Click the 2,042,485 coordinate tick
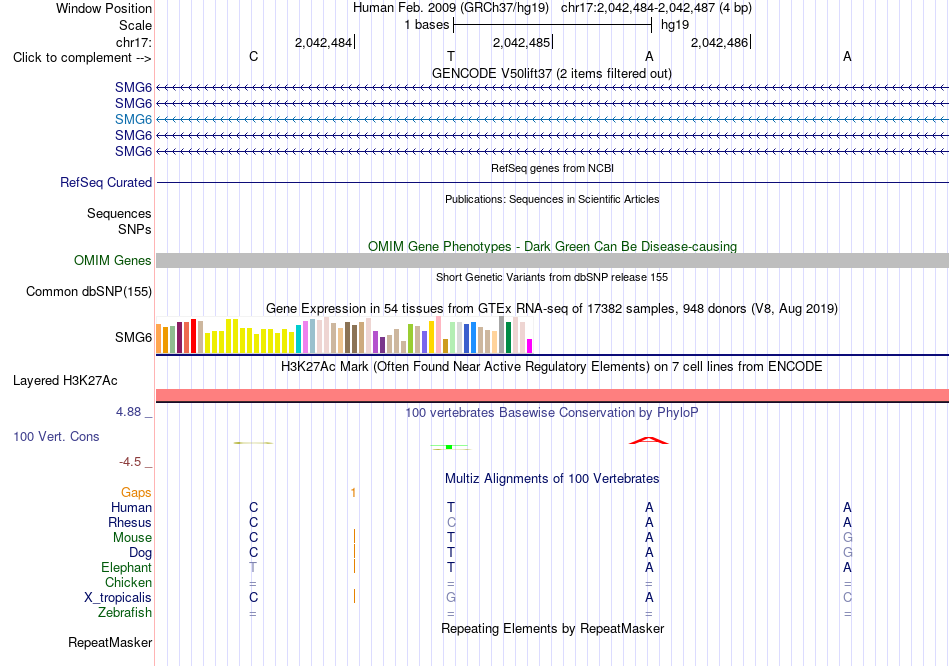The width and height of the screenshot is (950, 666). click(x=522, y=42)
